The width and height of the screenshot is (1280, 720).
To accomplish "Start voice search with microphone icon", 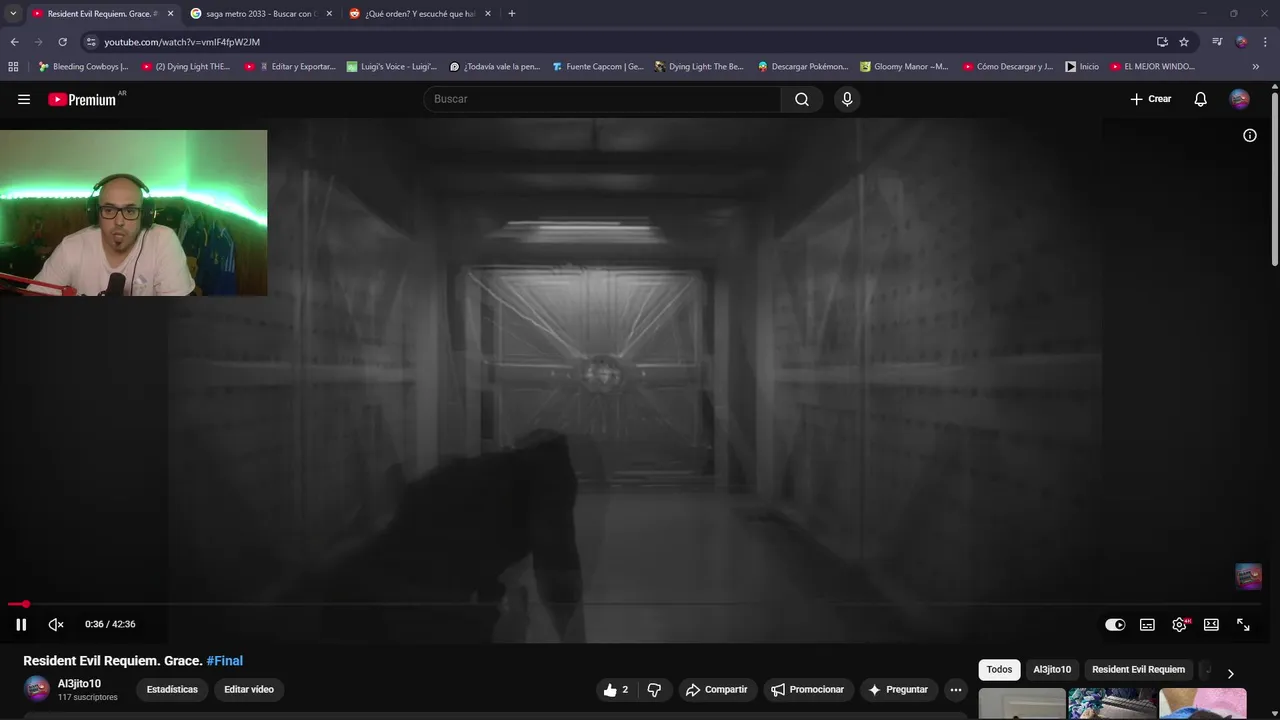I will (x=847, y=99).
